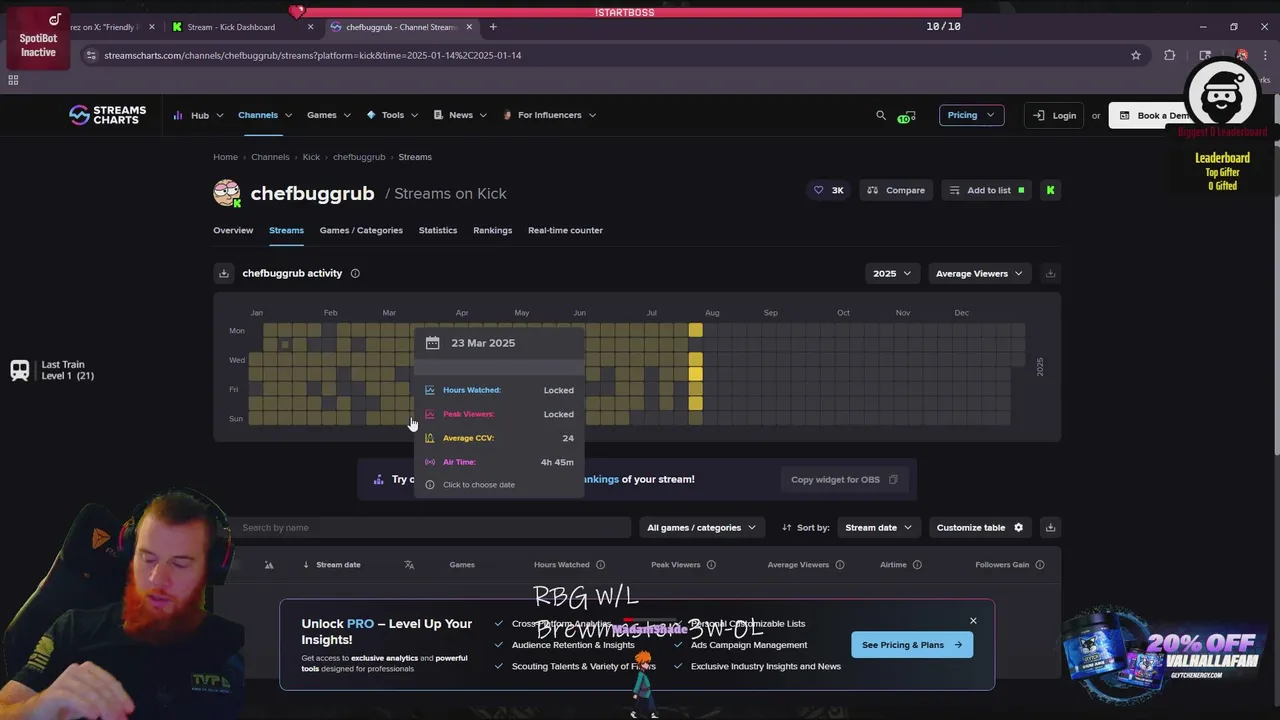Open the Real-time counter tab
Viewport: 1280px width, 720px height.
tap(565, 230)
